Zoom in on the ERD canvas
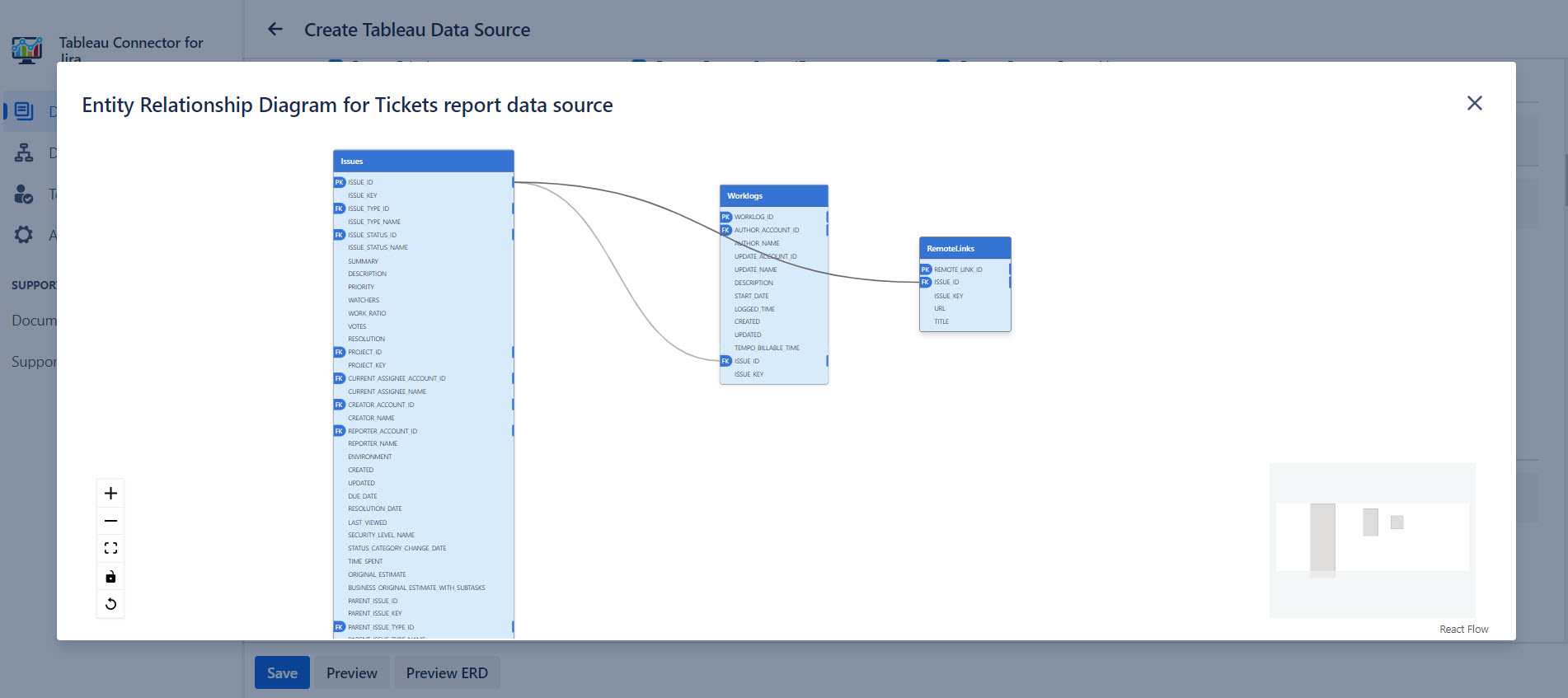1568x698 pixels. pyautogui.click(x=110, y=494)
